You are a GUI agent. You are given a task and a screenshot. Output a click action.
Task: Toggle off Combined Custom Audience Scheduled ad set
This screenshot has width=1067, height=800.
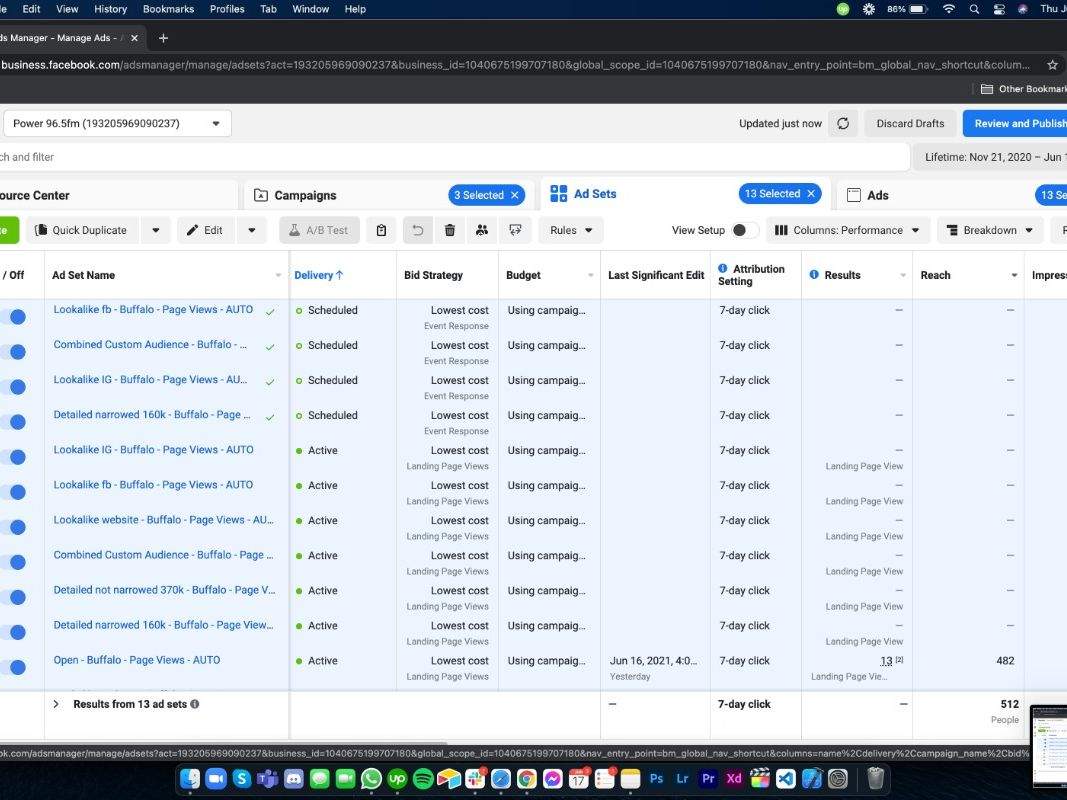pyautogui.click(x=14, y=352)
